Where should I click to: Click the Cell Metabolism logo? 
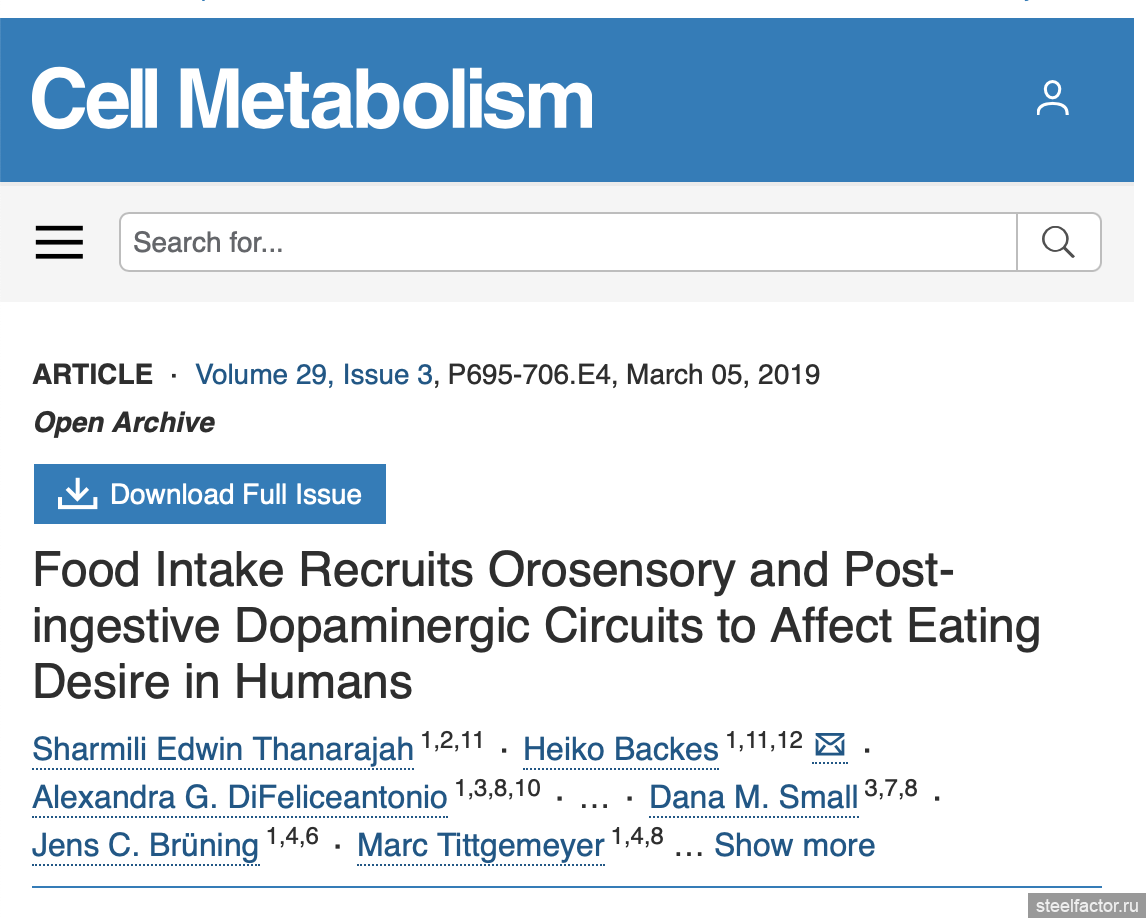312,99
